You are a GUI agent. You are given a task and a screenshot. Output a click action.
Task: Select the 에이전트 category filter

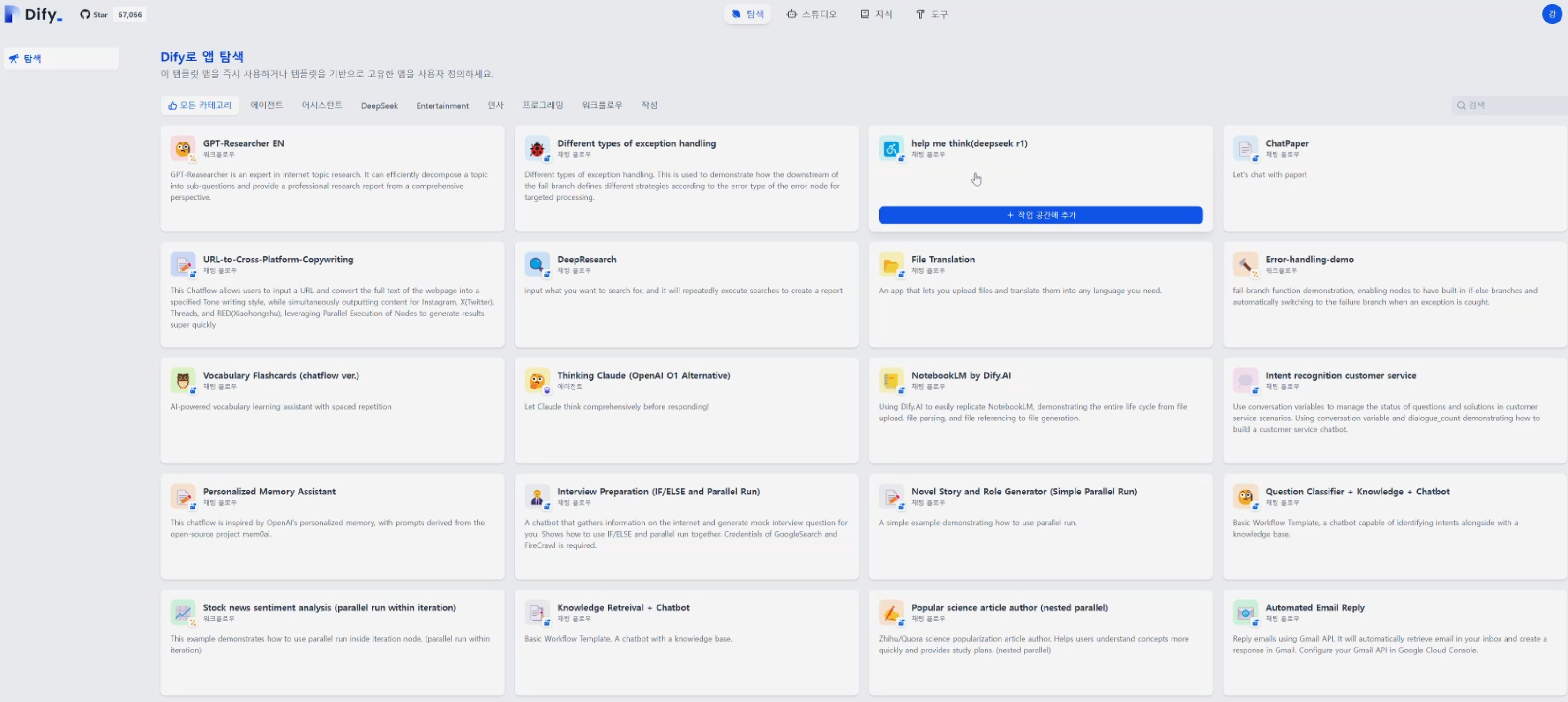(x=266, y=105)
